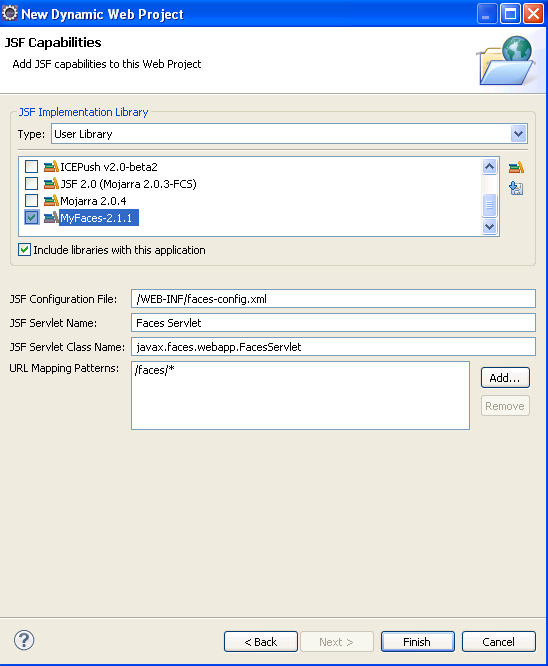Image resolution: width=548 pixels, height=666 pixels.
Task: Click the Mojarra 2.0.4 library icon
Action: point(51,200)
